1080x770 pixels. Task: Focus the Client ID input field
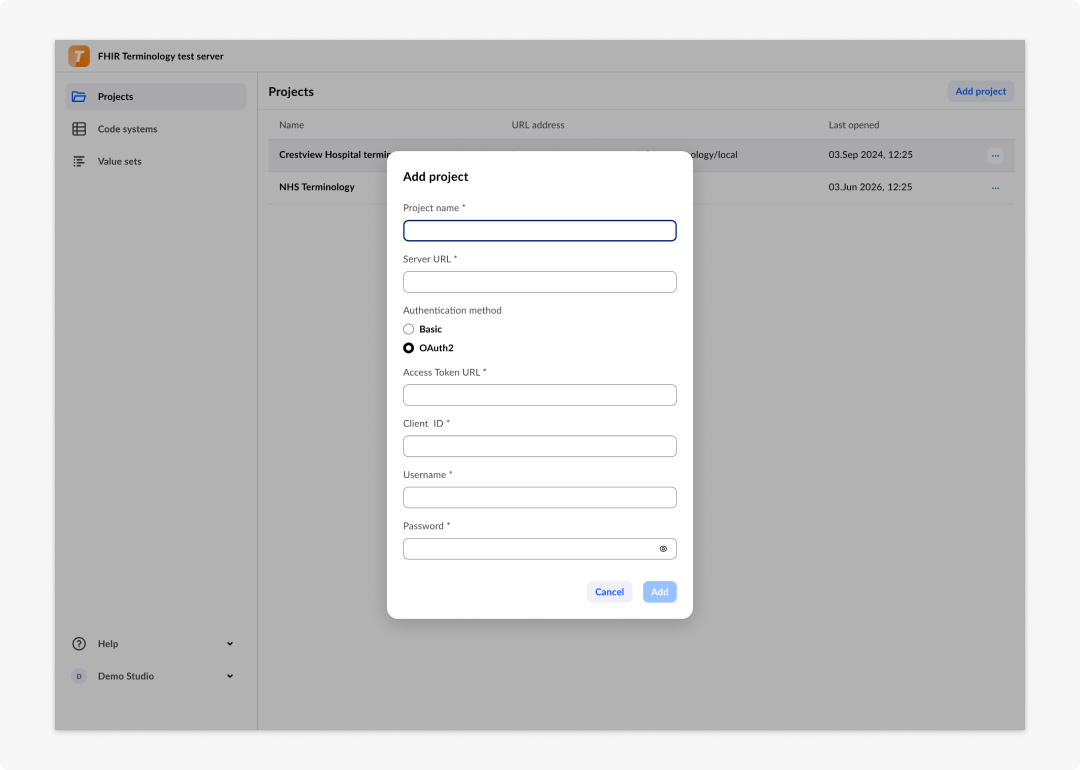tap(540, 446)
